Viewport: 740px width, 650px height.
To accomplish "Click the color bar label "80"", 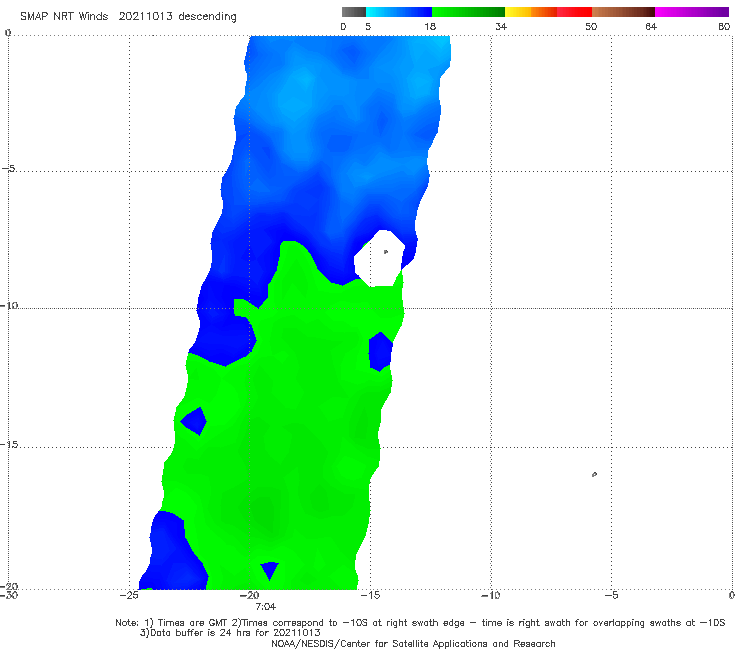I will 724,27.
